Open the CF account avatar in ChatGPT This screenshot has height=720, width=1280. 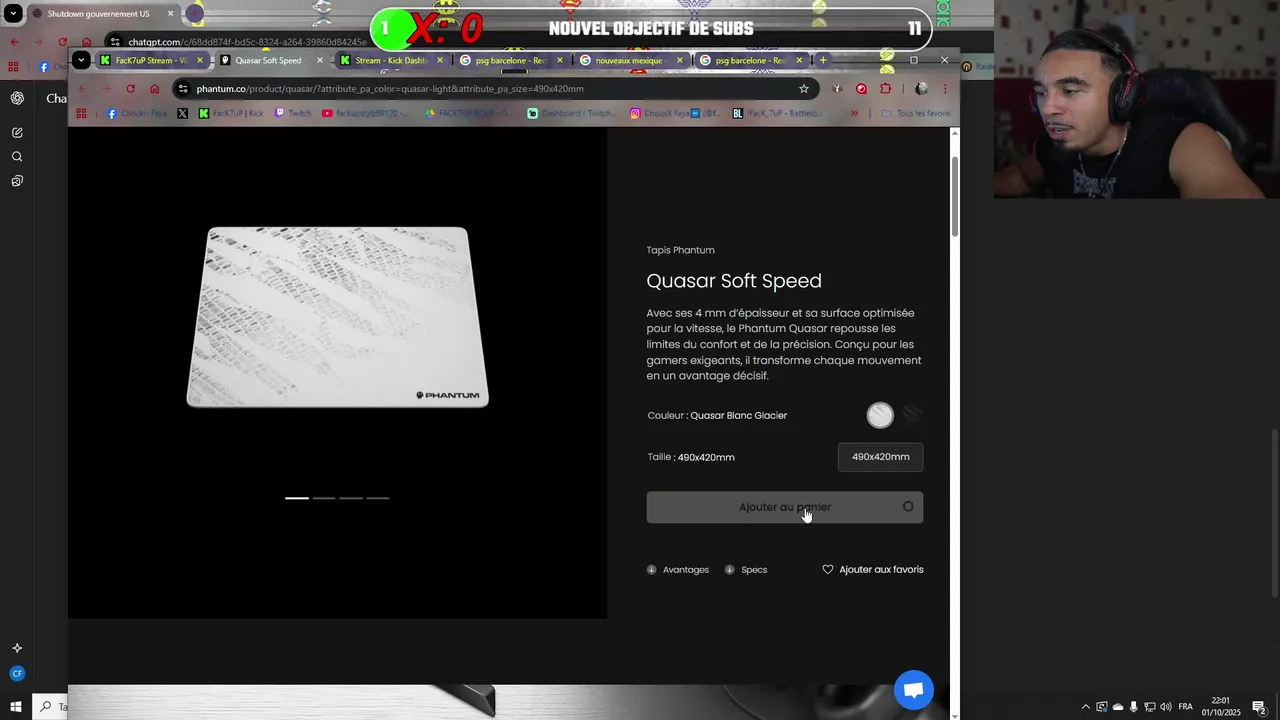[x=17, y=674]
